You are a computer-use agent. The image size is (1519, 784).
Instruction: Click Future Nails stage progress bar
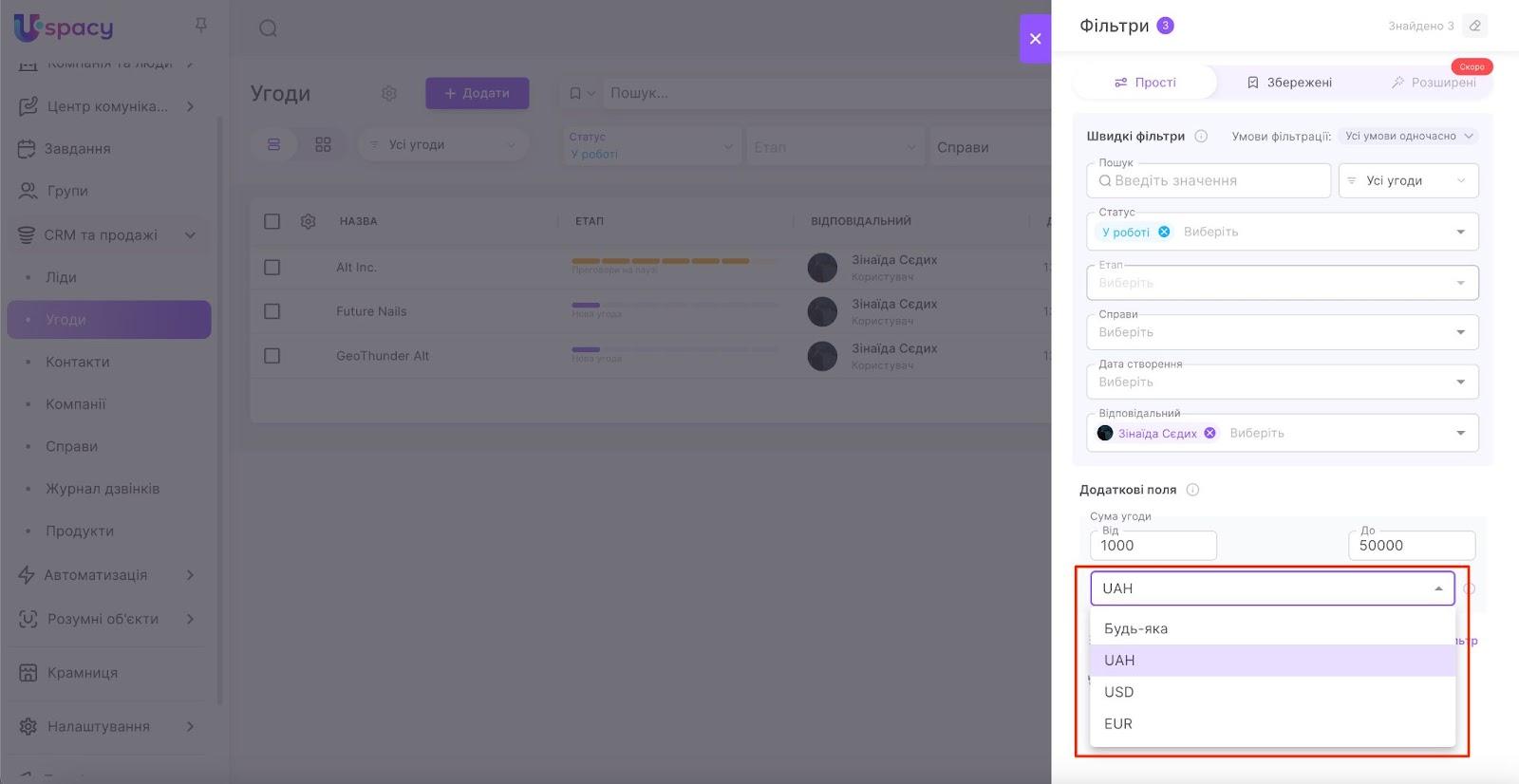click(674, 305)
